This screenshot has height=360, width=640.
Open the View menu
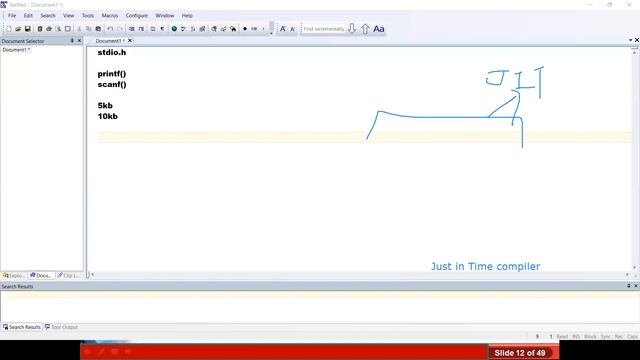[68, 16]
